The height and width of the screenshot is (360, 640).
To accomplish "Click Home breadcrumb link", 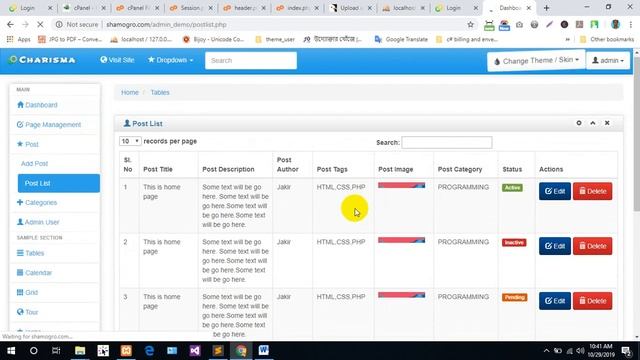I will (x=130, y=92).
